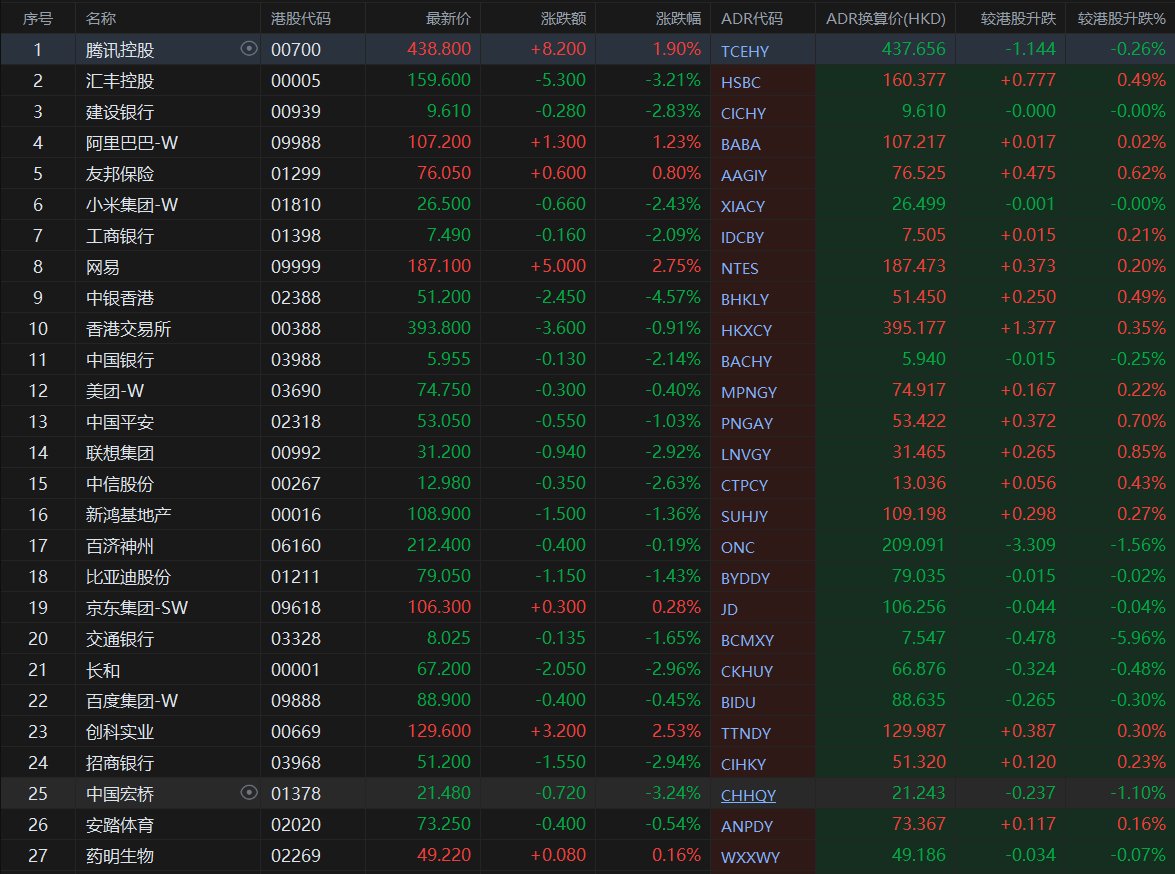Open the HSBC ADR code

tap(740, 82)
